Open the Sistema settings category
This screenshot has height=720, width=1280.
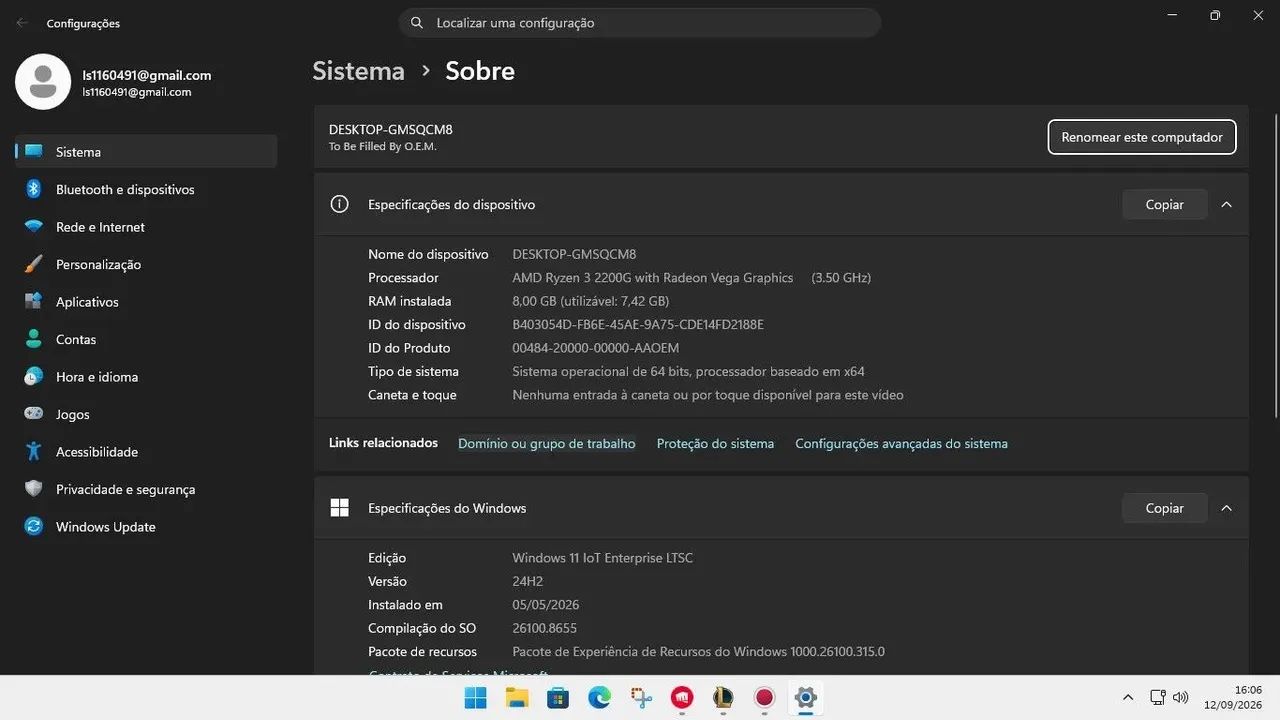coord(146,152)
